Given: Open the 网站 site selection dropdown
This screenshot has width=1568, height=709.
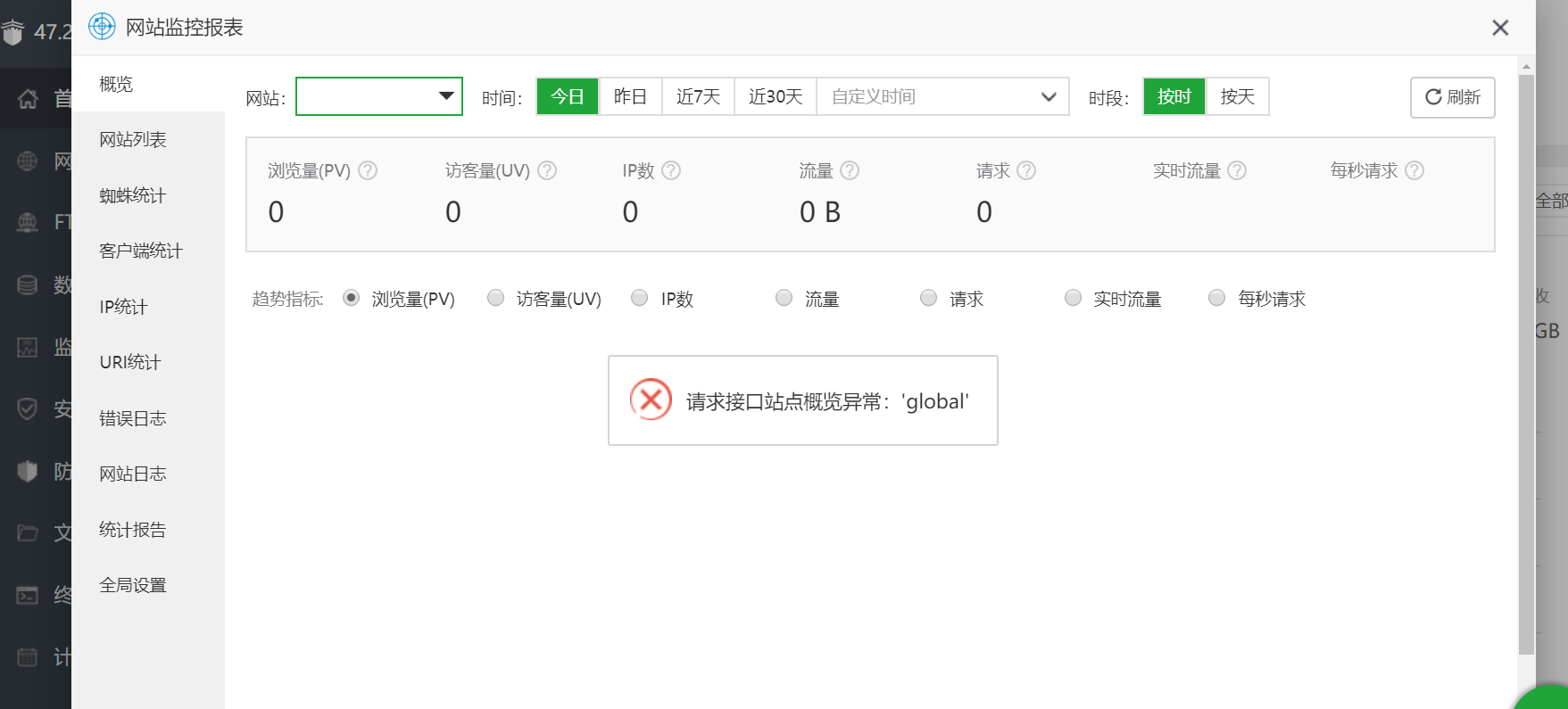Looking at the screenshot, I should pos(379,96).
